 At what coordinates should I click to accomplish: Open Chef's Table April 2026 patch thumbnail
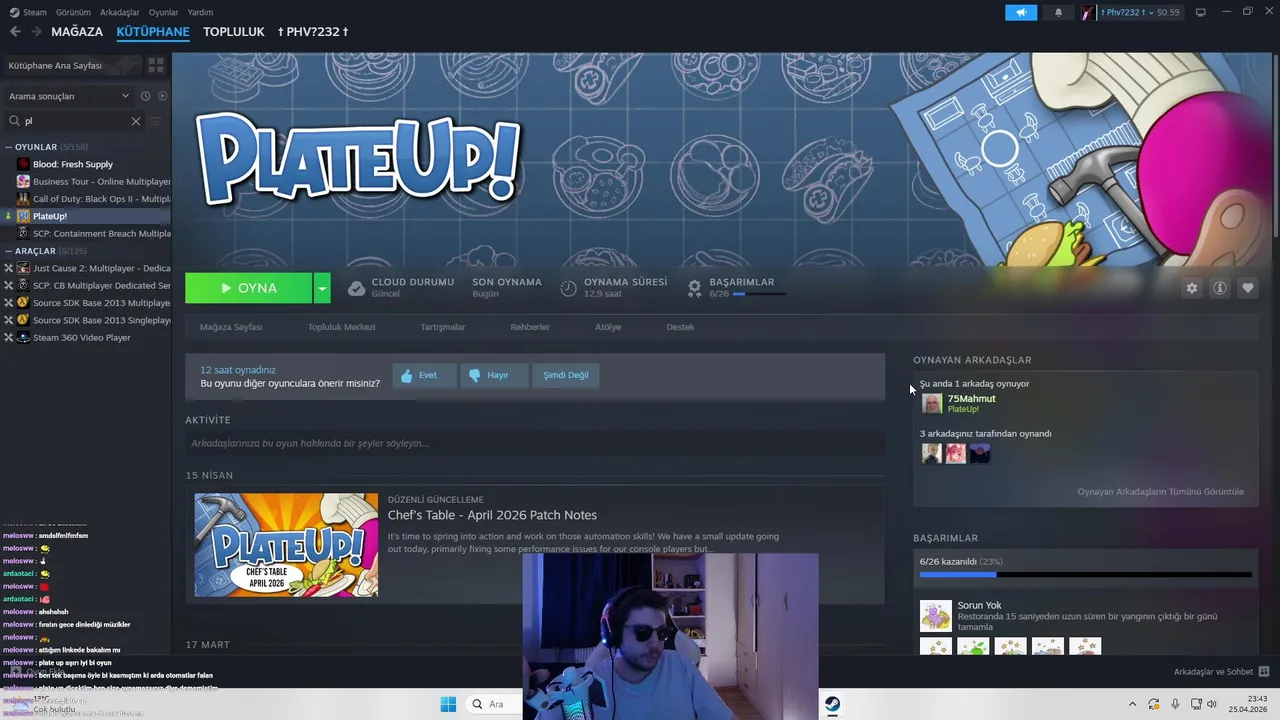tap(286, 545)
